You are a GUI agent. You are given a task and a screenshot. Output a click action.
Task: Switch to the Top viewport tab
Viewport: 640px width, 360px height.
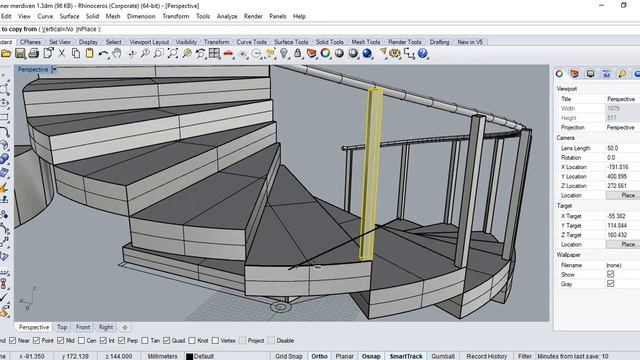coord(62,327)
